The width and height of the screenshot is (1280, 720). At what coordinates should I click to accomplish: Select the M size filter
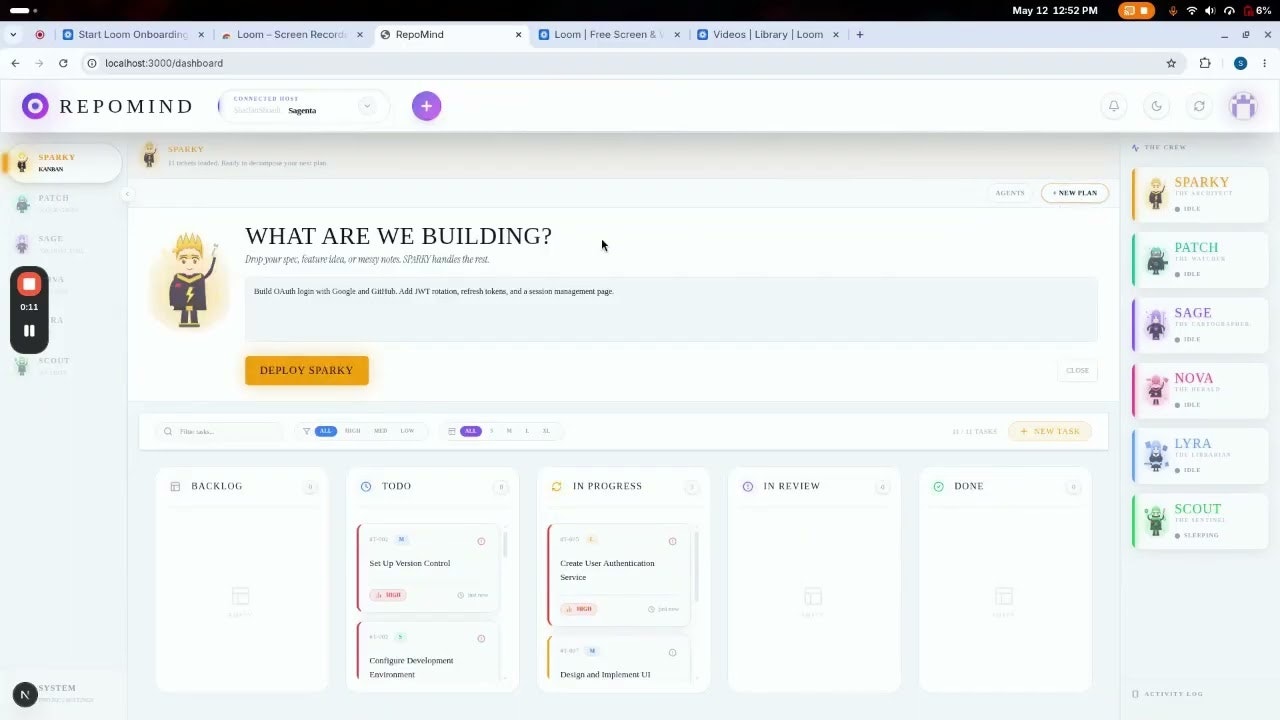tap(509, 431)
